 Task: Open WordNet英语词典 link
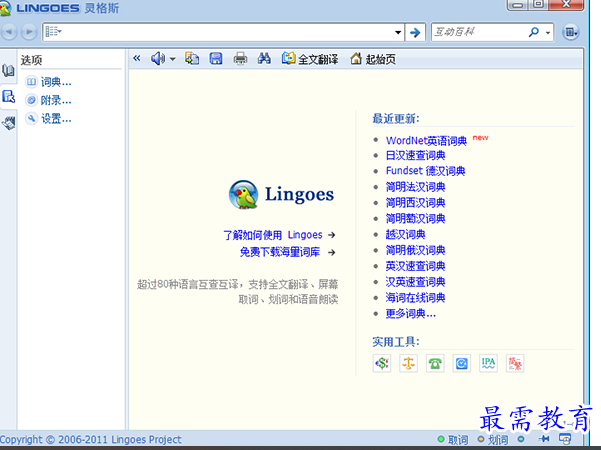point(426,141)
